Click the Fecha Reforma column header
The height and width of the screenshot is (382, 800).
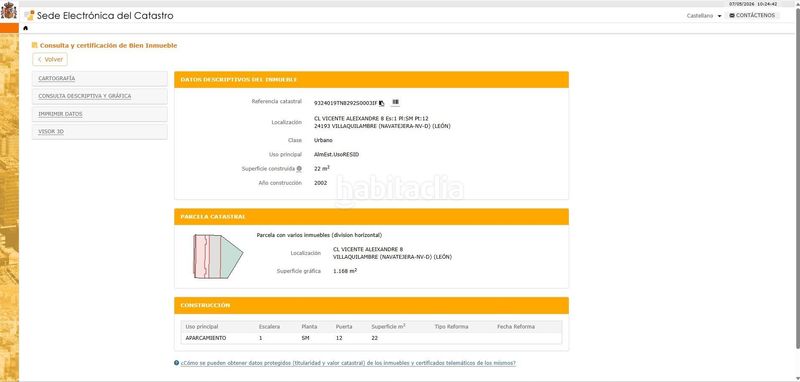(516, 326)
